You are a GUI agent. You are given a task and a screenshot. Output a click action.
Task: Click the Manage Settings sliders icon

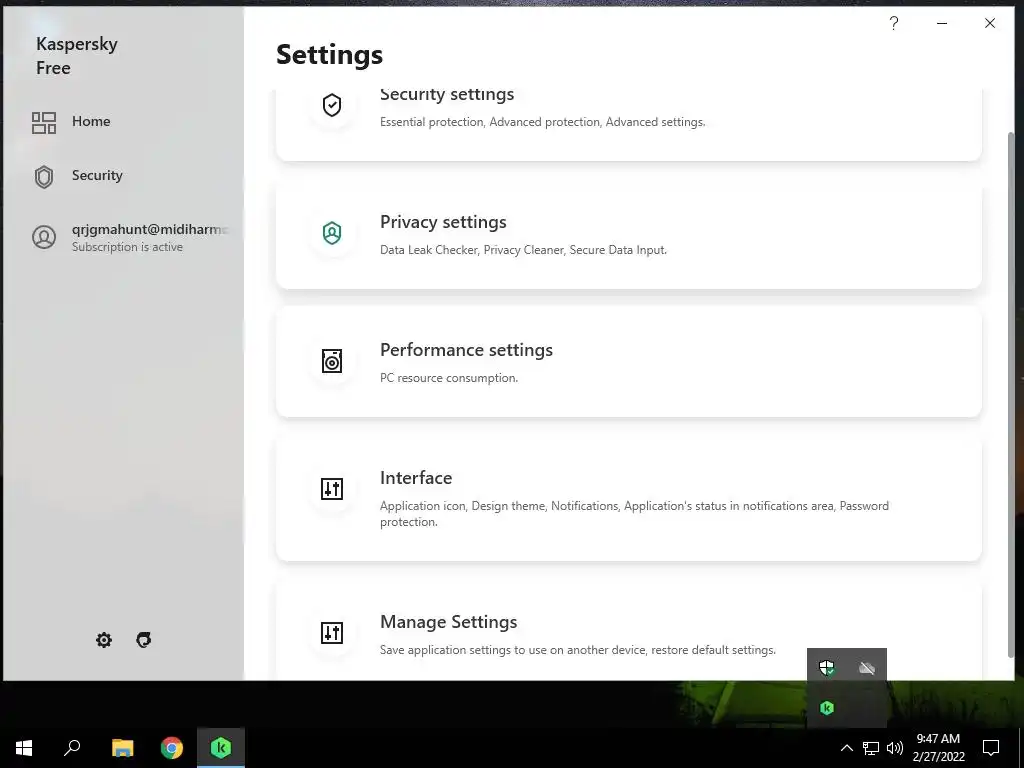click(332, 632)
